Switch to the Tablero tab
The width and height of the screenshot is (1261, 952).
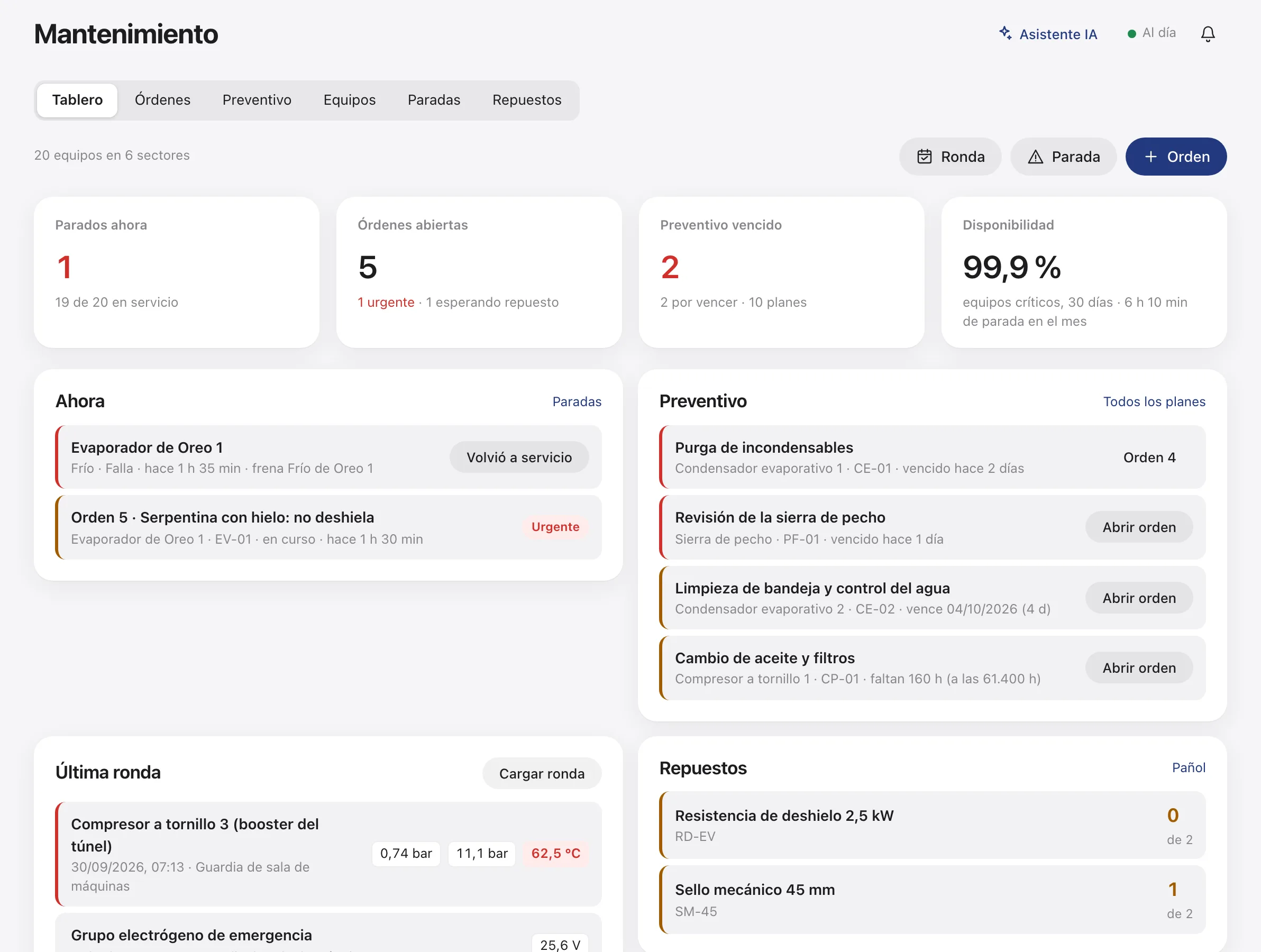point(78,100)
